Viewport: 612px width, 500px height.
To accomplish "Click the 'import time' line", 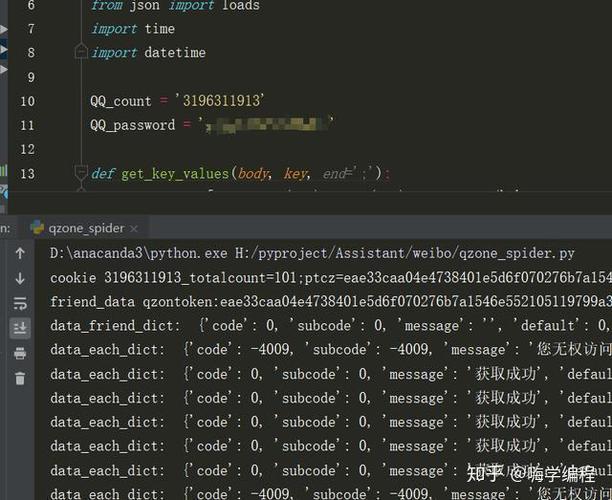I will [x=133, y=29].
